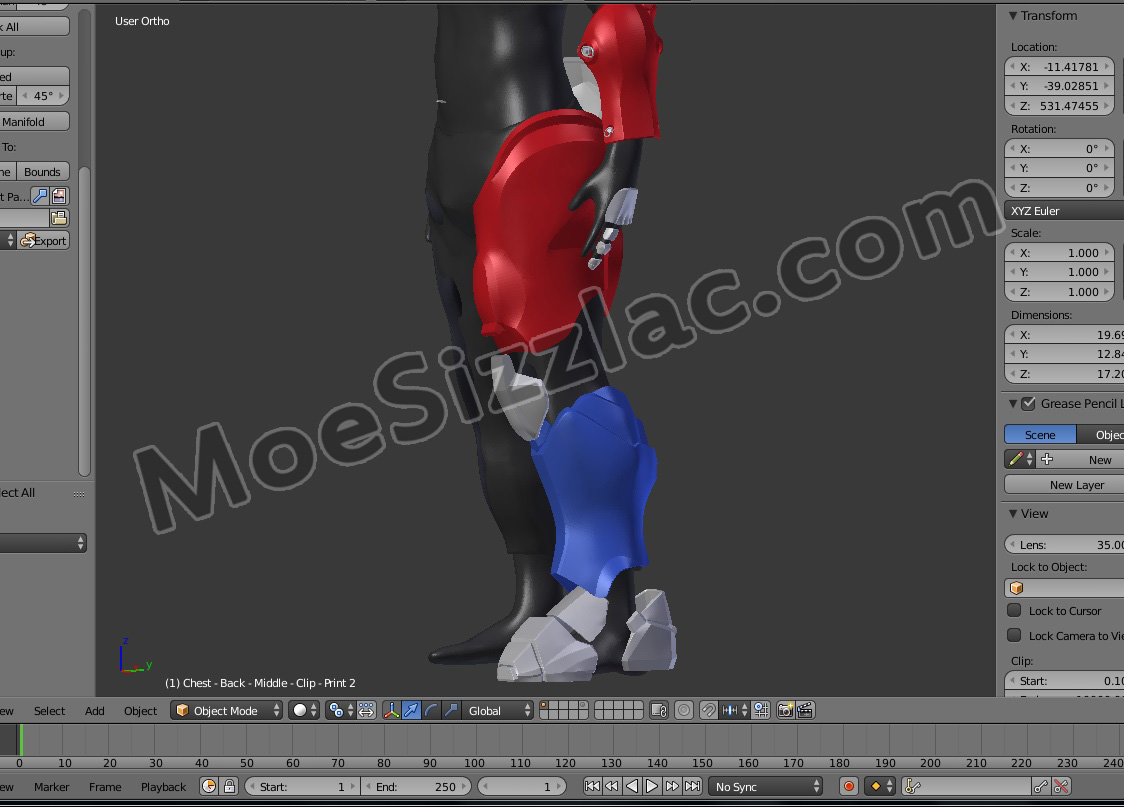
Task: Select the rotate manipulator arc icon
Action: (431, 710)
